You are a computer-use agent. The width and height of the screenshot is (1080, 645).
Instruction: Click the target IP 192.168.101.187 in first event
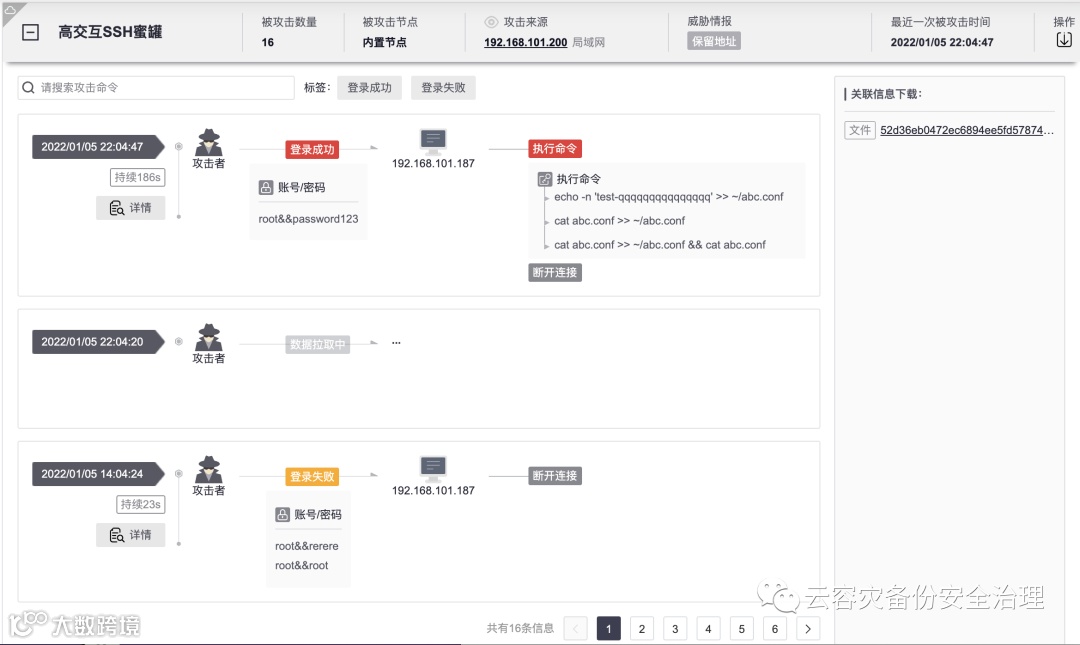click(x=433, y=163)
